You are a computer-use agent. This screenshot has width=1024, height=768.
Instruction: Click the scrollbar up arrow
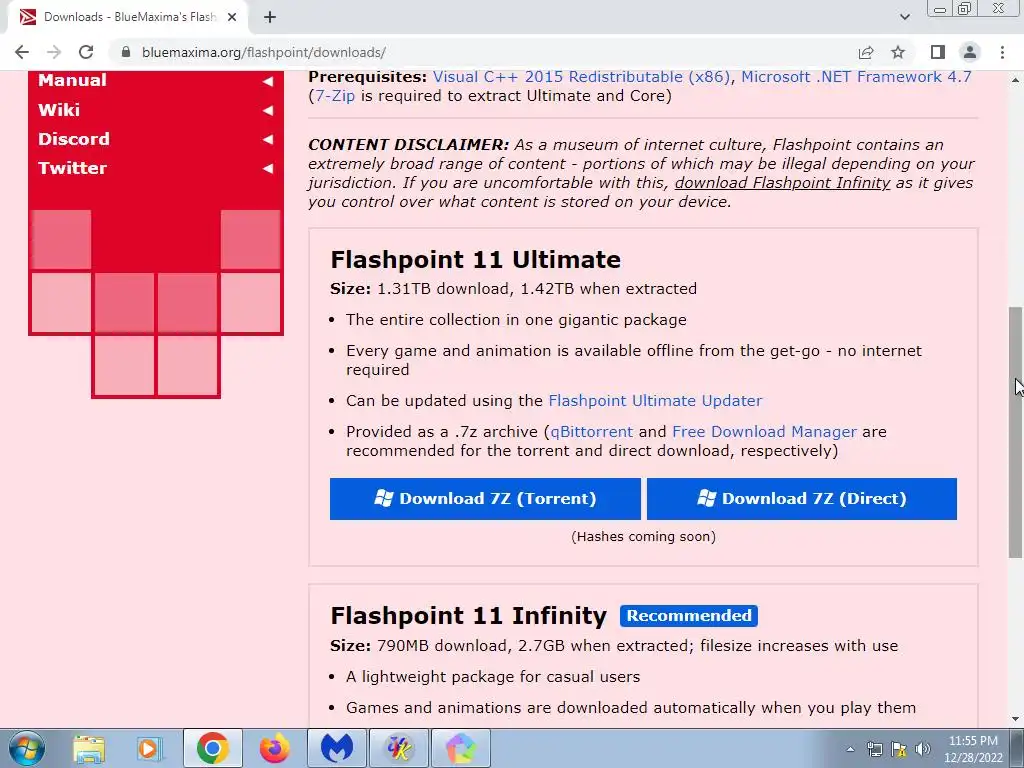[1016, 80]
